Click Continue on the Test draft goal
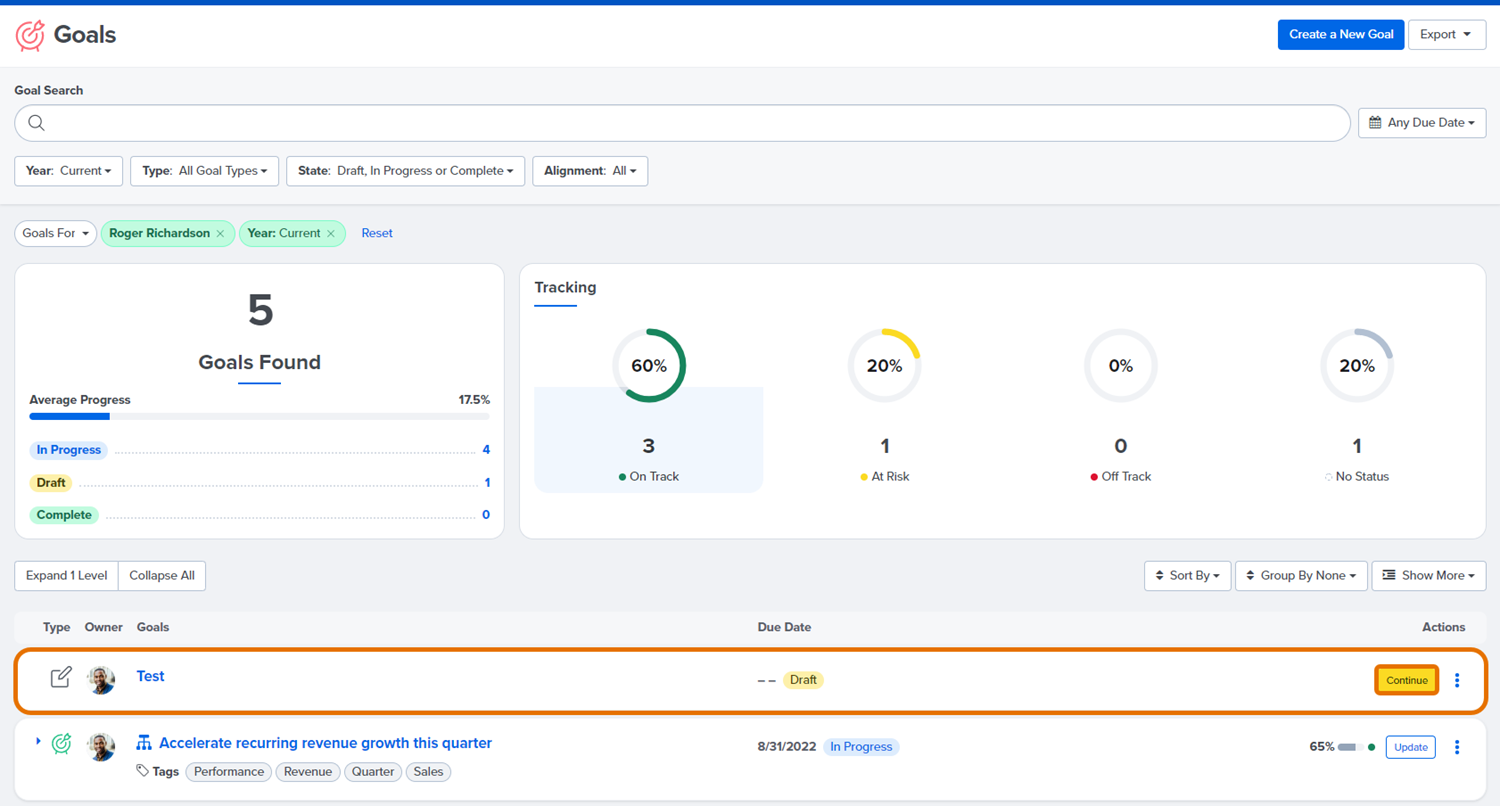1500x806 pixels. [x=1407, y=680]
